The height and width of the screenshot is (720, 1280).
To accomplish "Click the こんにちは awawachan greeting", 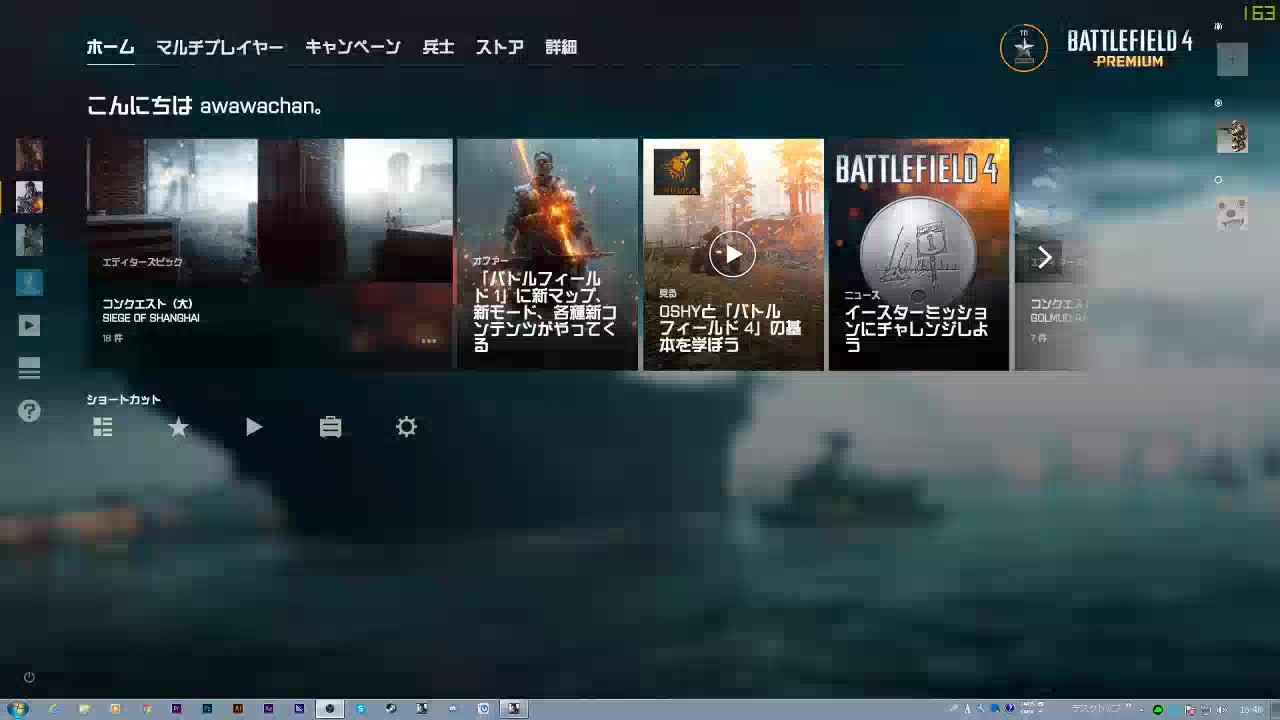I will (x=204, y=105).
